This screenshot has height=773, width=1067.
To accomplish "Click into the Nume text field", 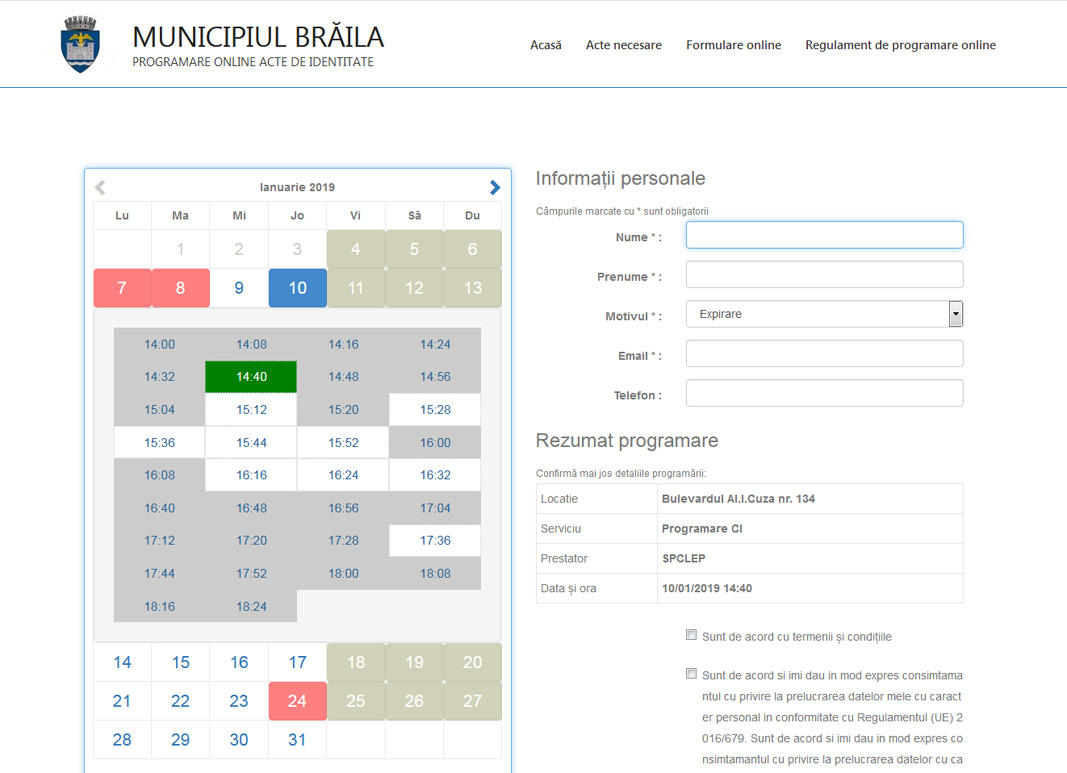I will (x=824, y=235).
